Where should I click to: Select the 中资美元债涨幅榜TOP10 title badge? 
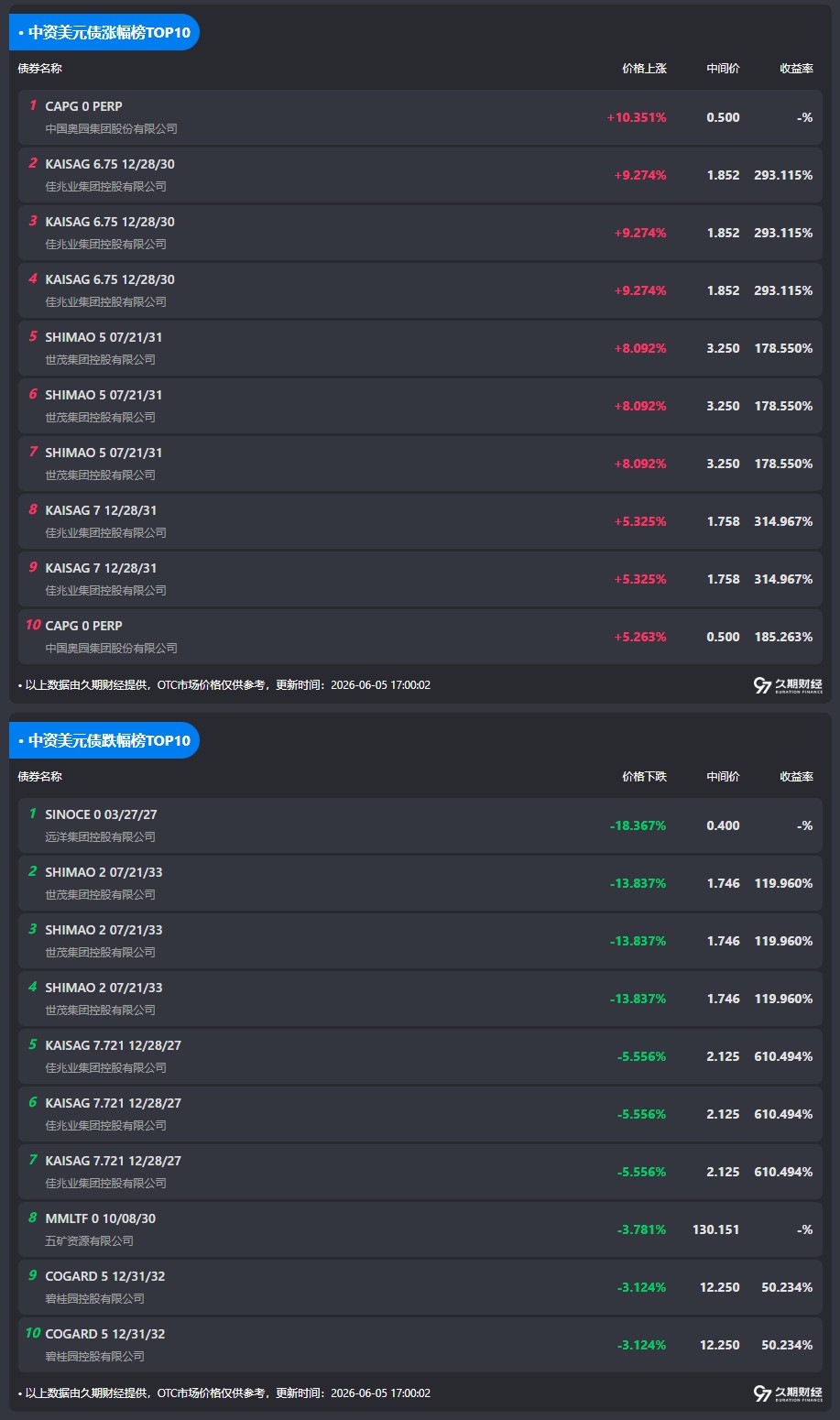pos(104,32)
